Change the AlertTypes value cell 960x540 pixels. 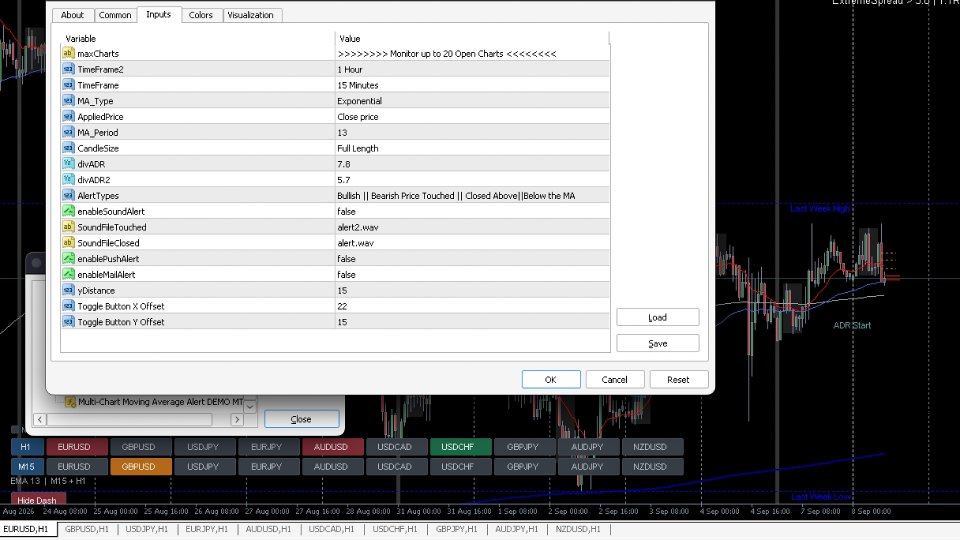[x=472, y=196]
